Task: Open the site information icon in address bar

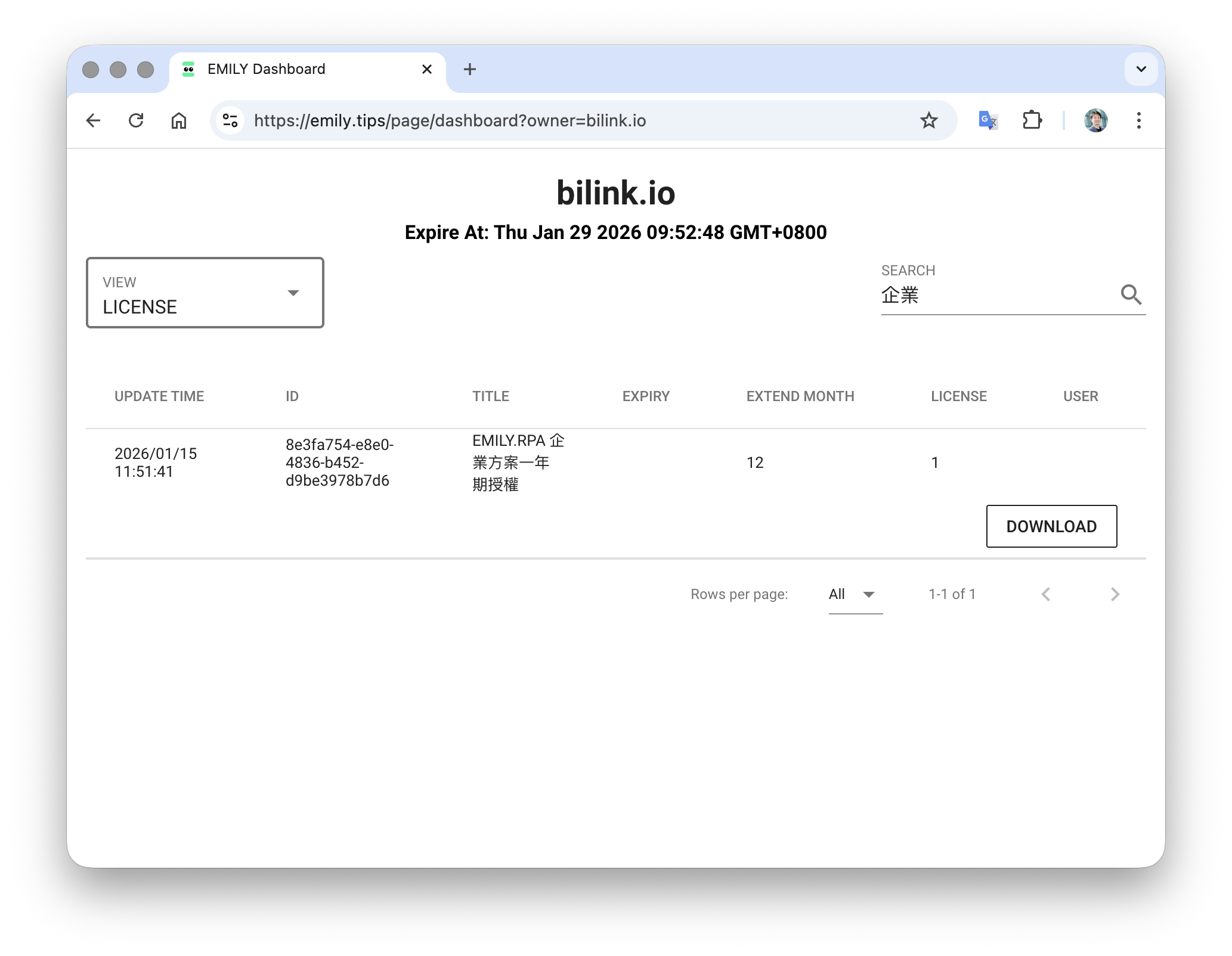Action: [x=230, y=121]
